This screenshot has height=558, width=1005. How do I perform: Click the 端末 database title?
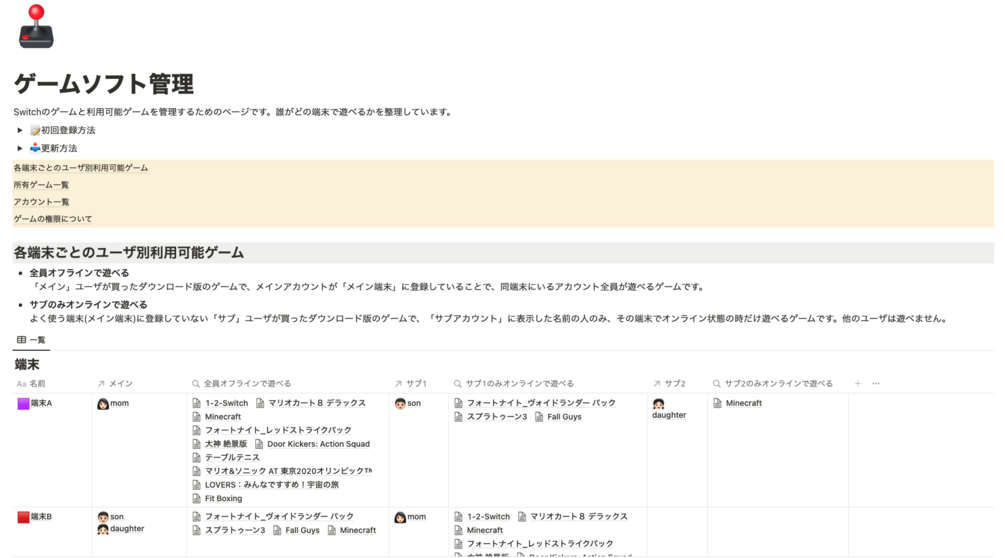pyautogui.click(x=27, y=365)
